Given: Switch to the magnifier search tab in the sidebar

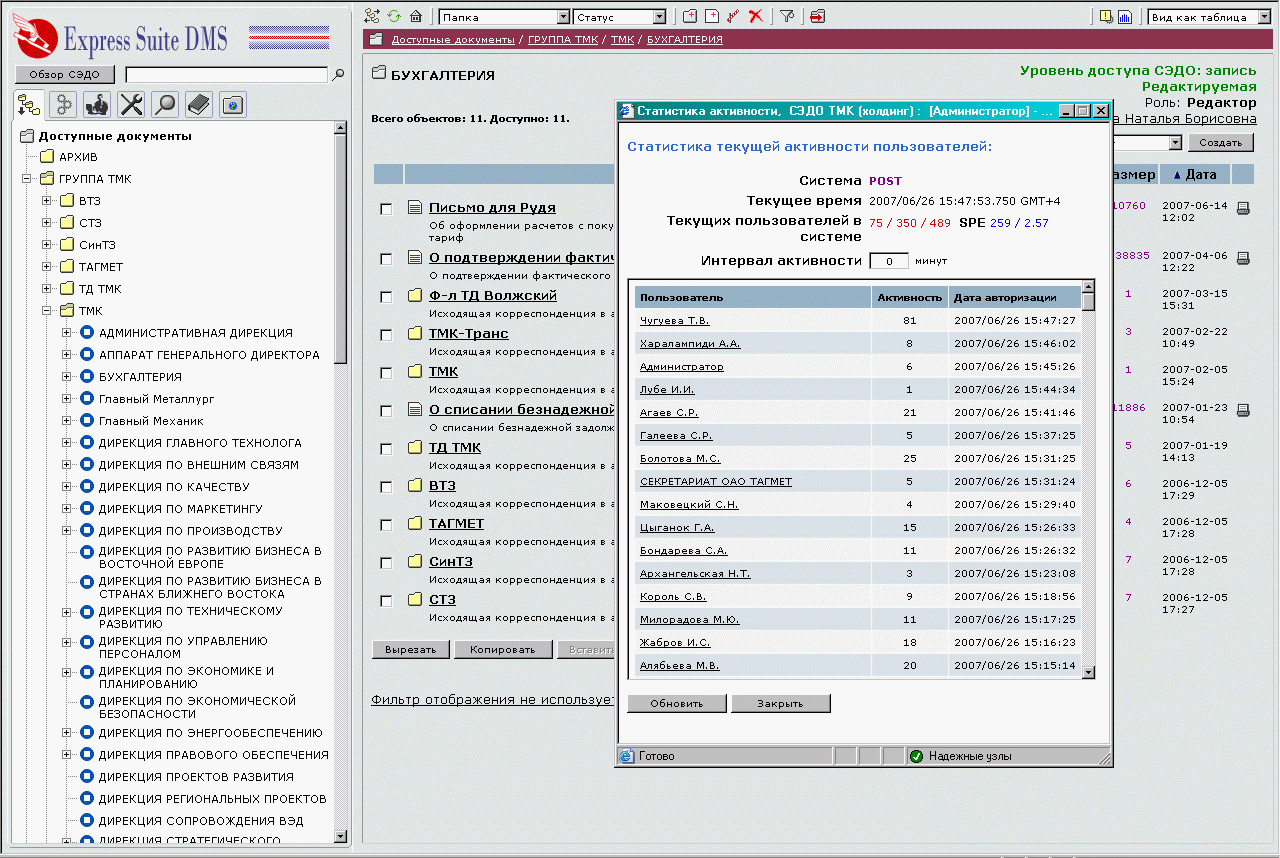Looking at the screenshot, I should tap(165, 104).
